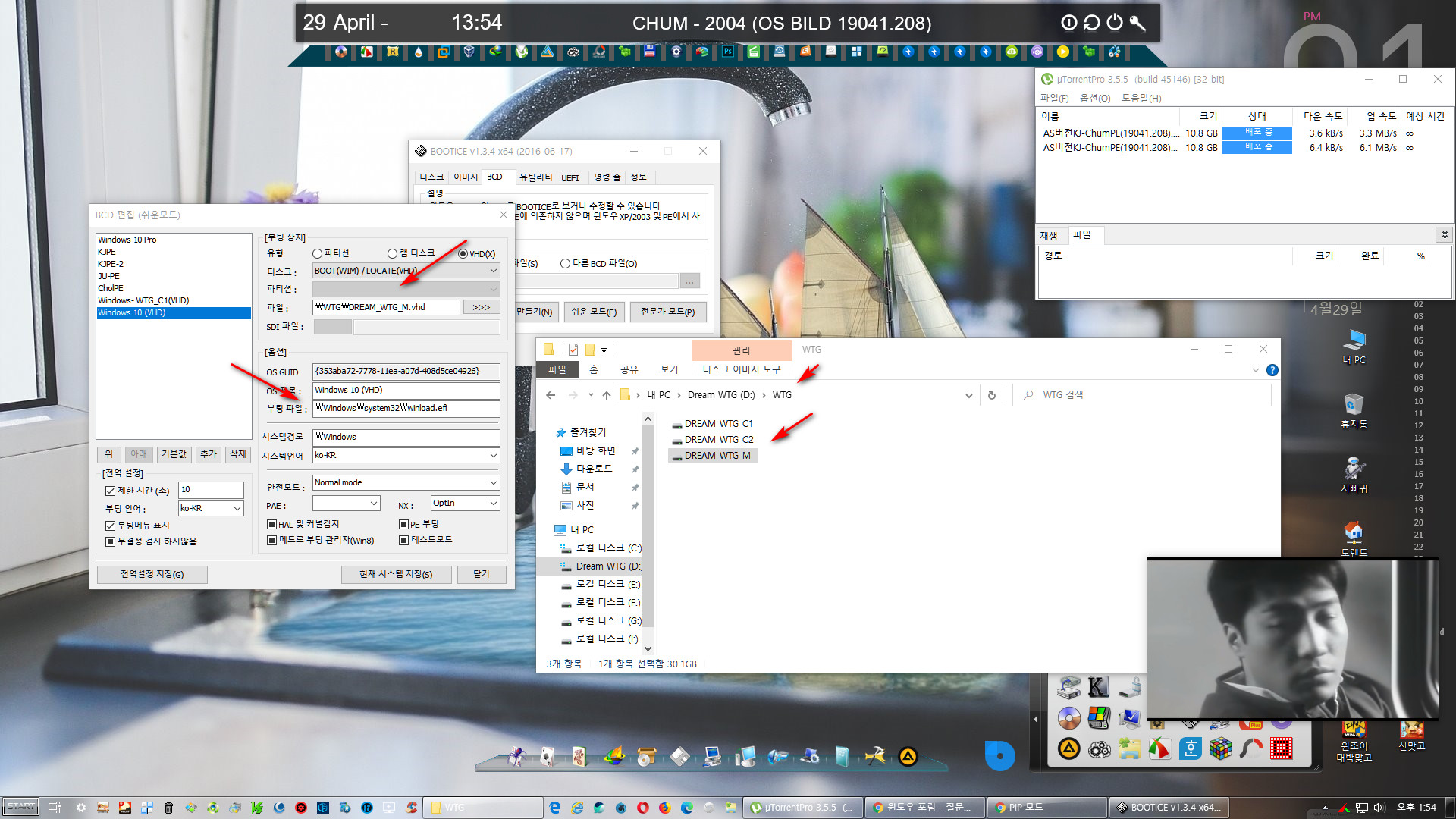The image size is (1456, 819).
Task: Click the 추가 button under the boot list
Action: 208,454
